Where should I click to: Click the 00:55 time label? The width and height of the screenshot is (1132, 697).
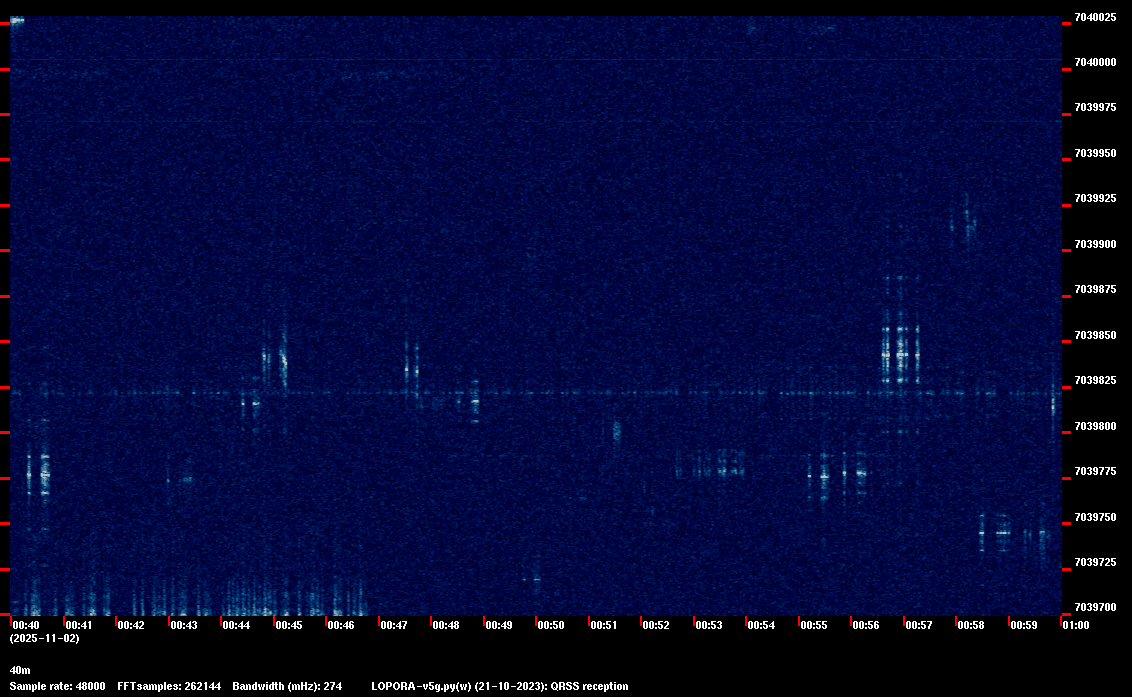pos(814,625)
